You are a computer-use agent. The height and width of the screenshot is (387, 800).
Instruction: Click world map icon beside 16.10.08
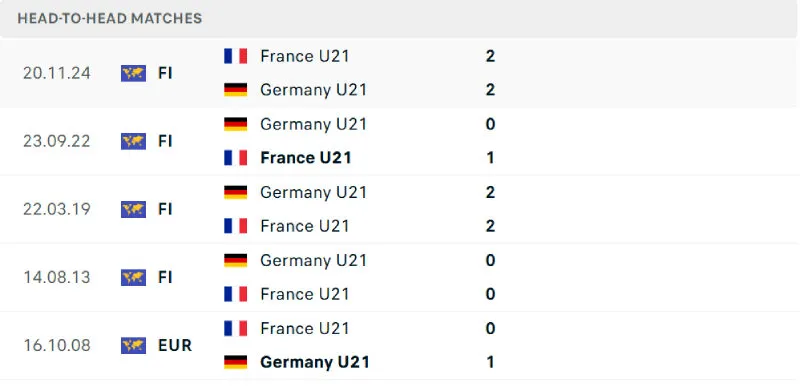[x=133, y=346]
